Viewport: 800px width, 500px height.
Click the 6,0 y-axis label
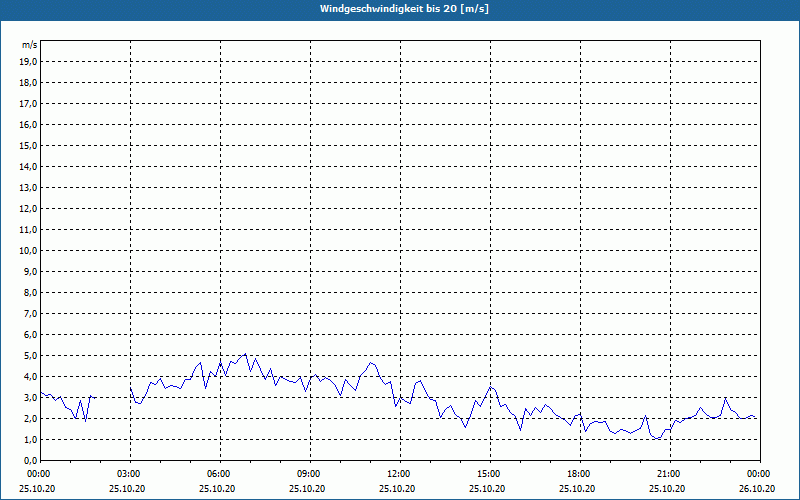[x=30, y=335]
